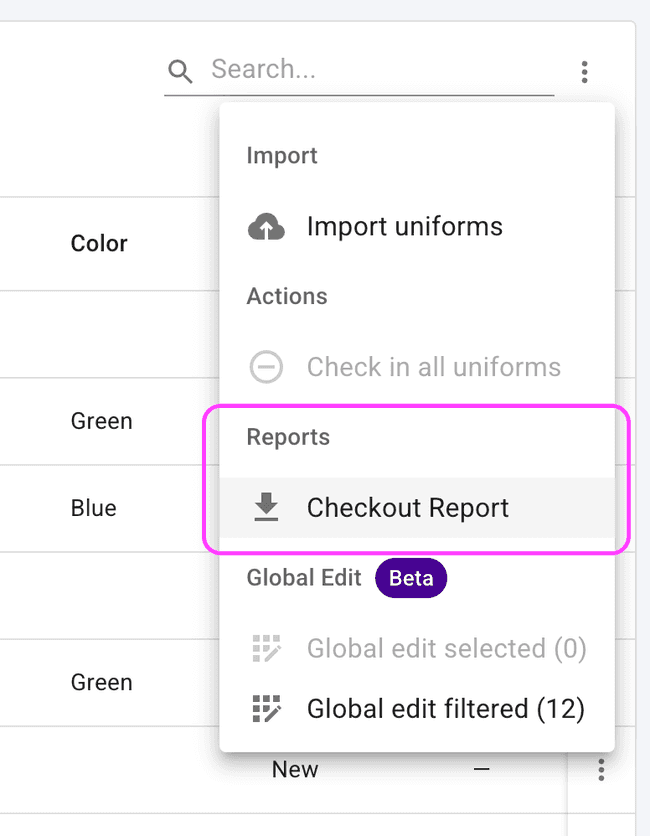
Task: Click the Global Edit section label
Action: [x=304, y=578]
